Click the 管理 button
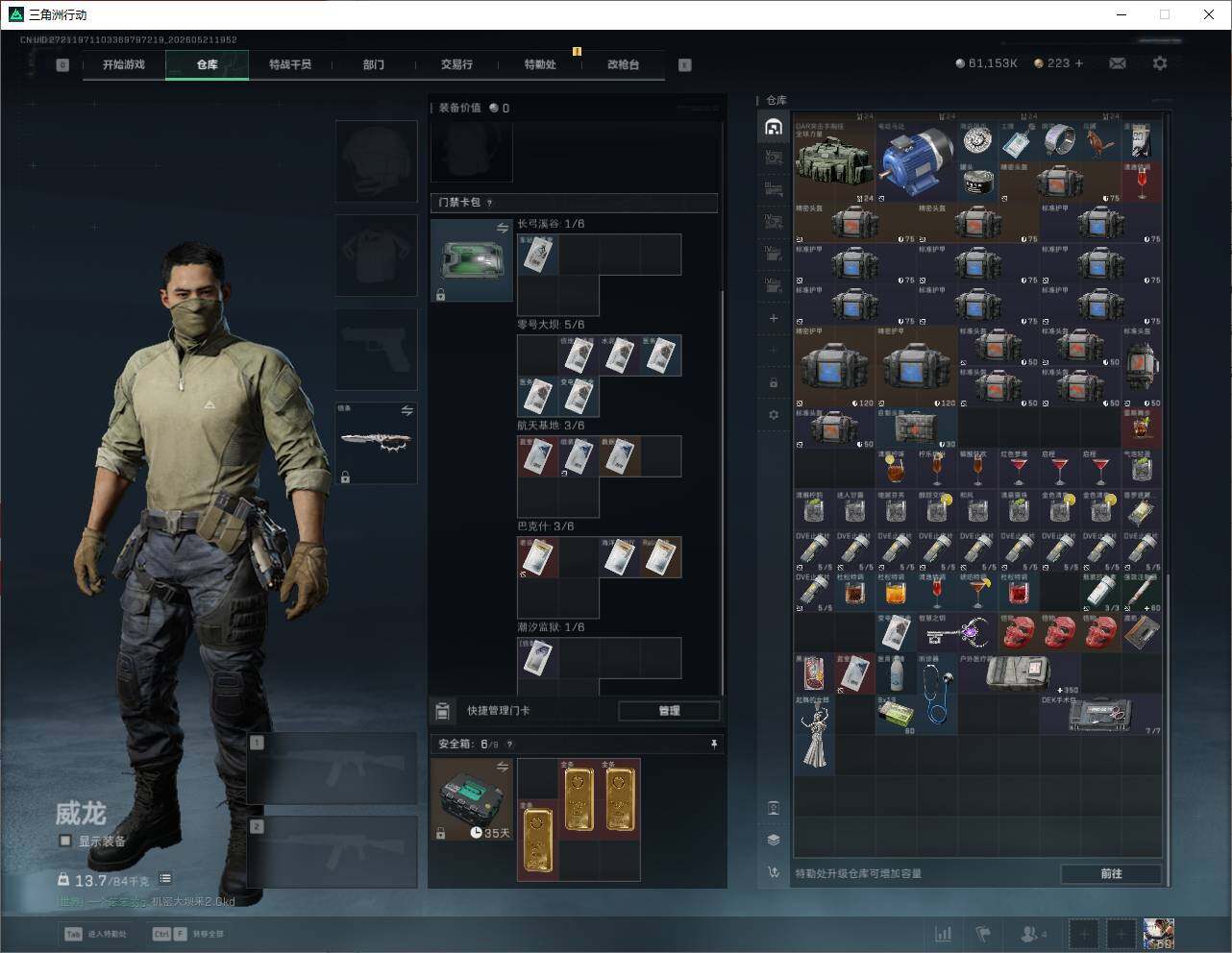 pyautogui.click(x=669, y=711)
